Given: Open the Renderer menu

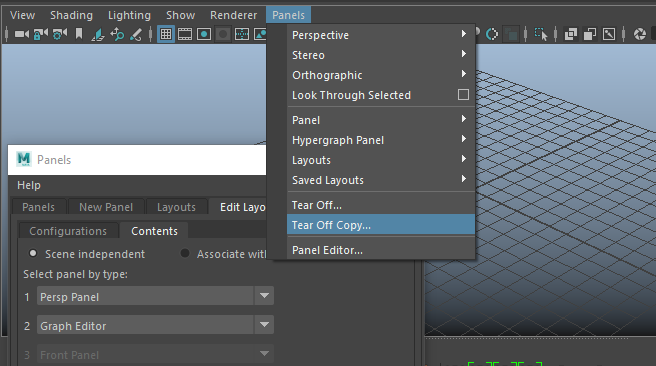Looking at the screenshot, I should (233, 15).
